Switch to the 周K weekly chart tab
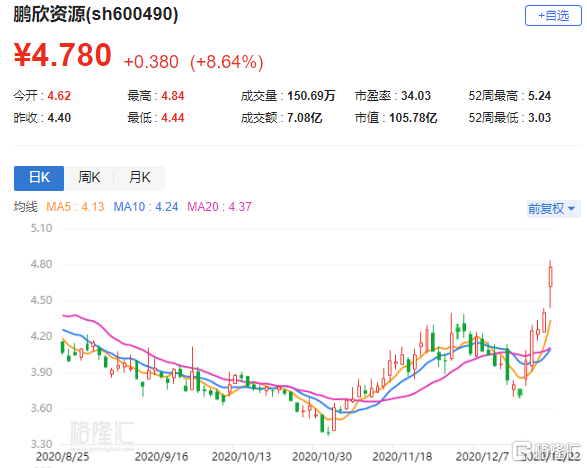Viewport: 587px width, 468px height. [89, 178]
